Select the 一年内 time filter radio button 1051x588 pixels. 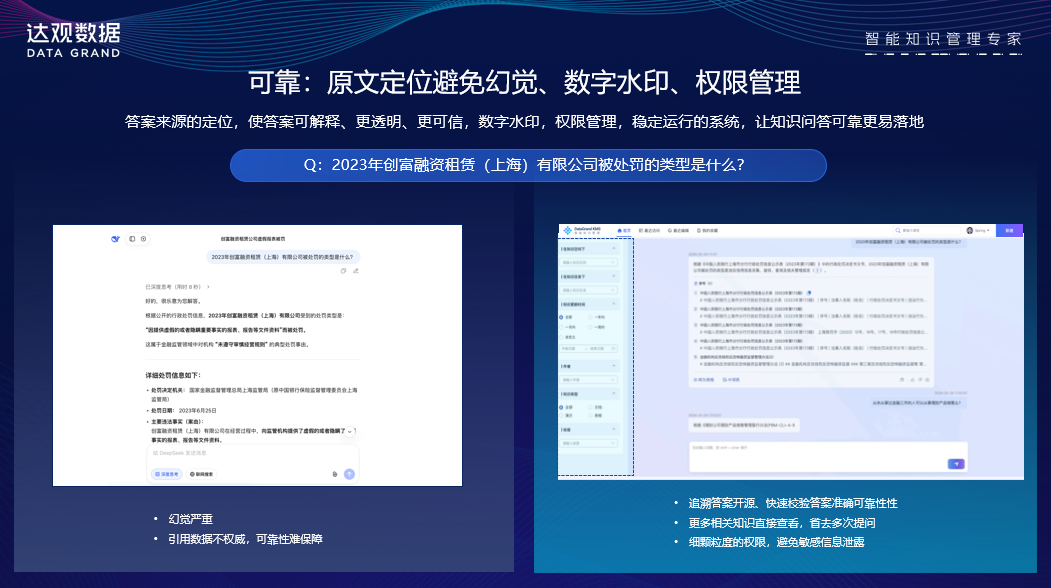click(x=589, y=316)
